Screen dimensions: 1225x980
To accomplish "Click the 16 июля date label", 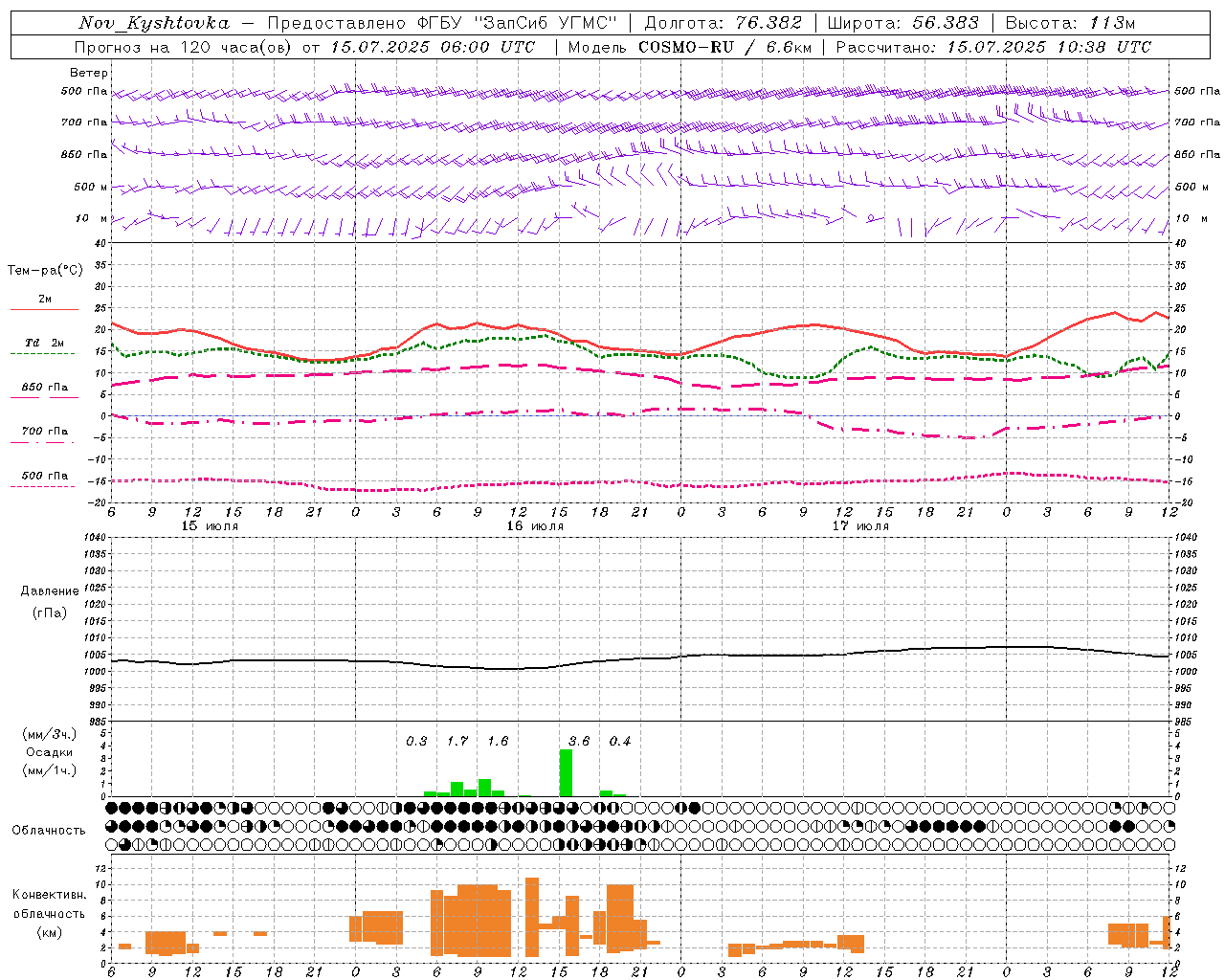I will click(x=535, y=526).
